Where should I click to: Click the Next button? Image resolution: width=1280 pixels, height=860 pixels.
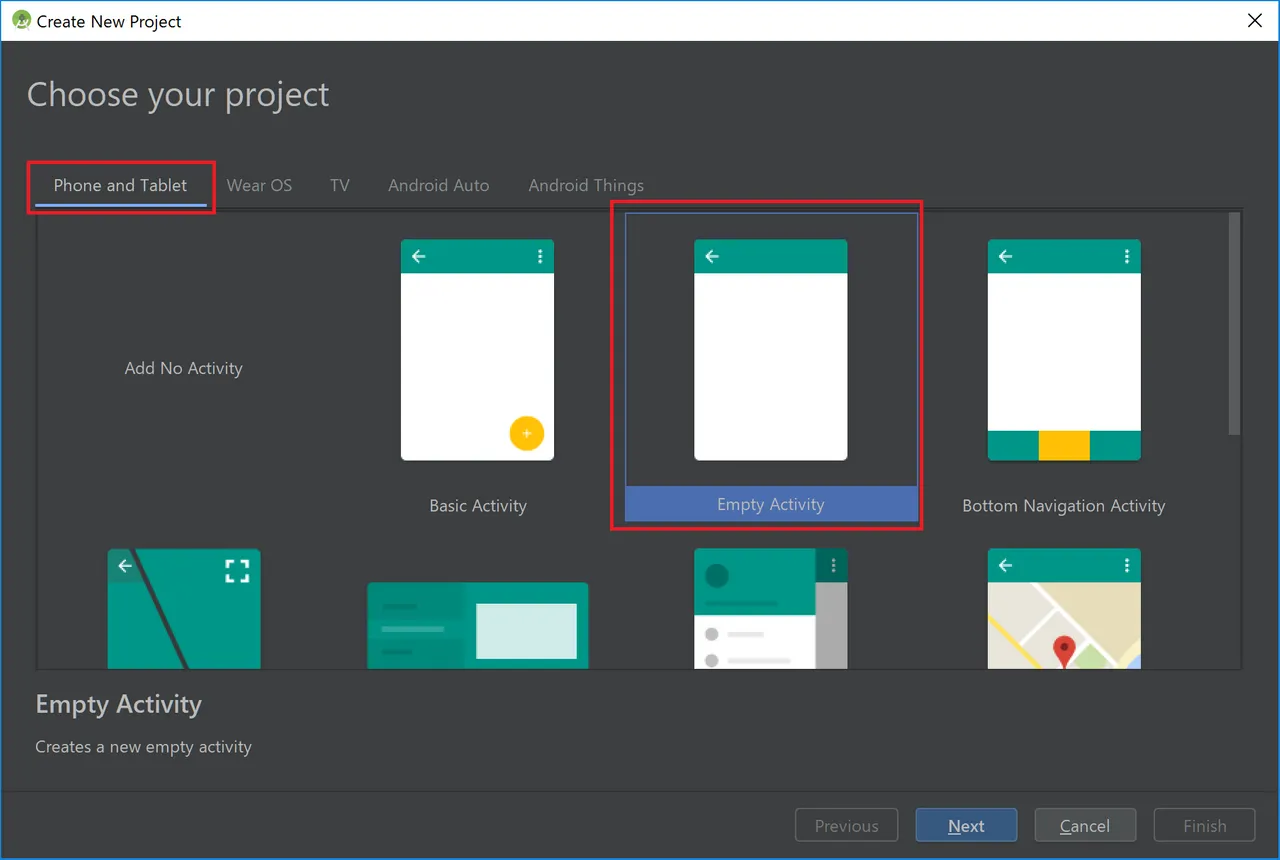tap(966, 826)
